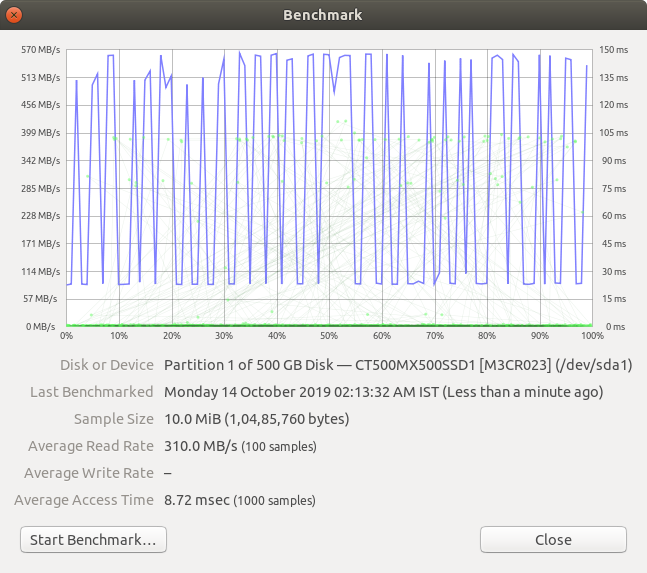Screen dimensions: 647x573
Task: Click the 0 ms axis label
Action: click(x=615, y=327)
